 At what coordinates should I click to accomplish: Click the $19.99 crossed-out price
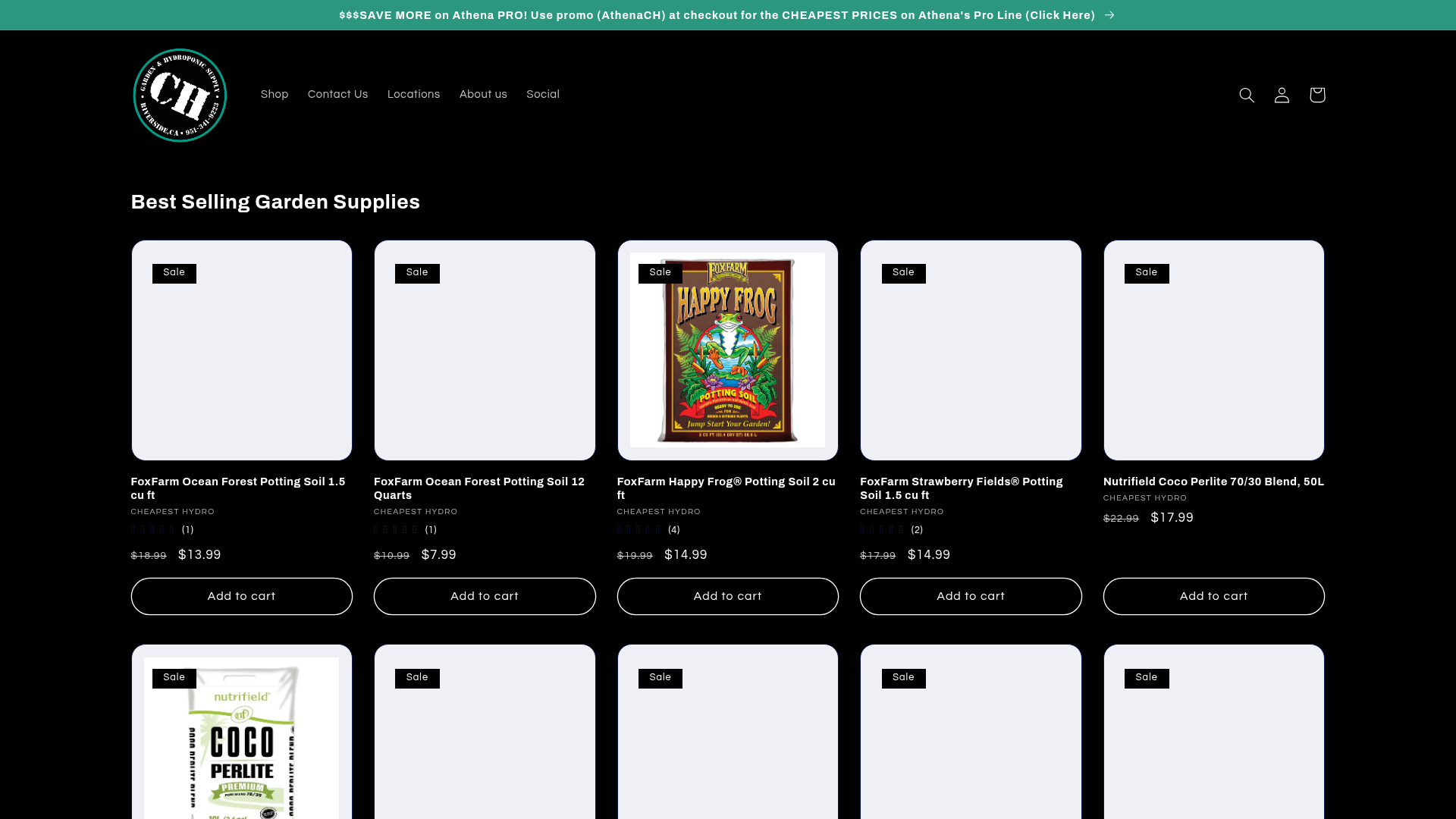coord(635,556)
